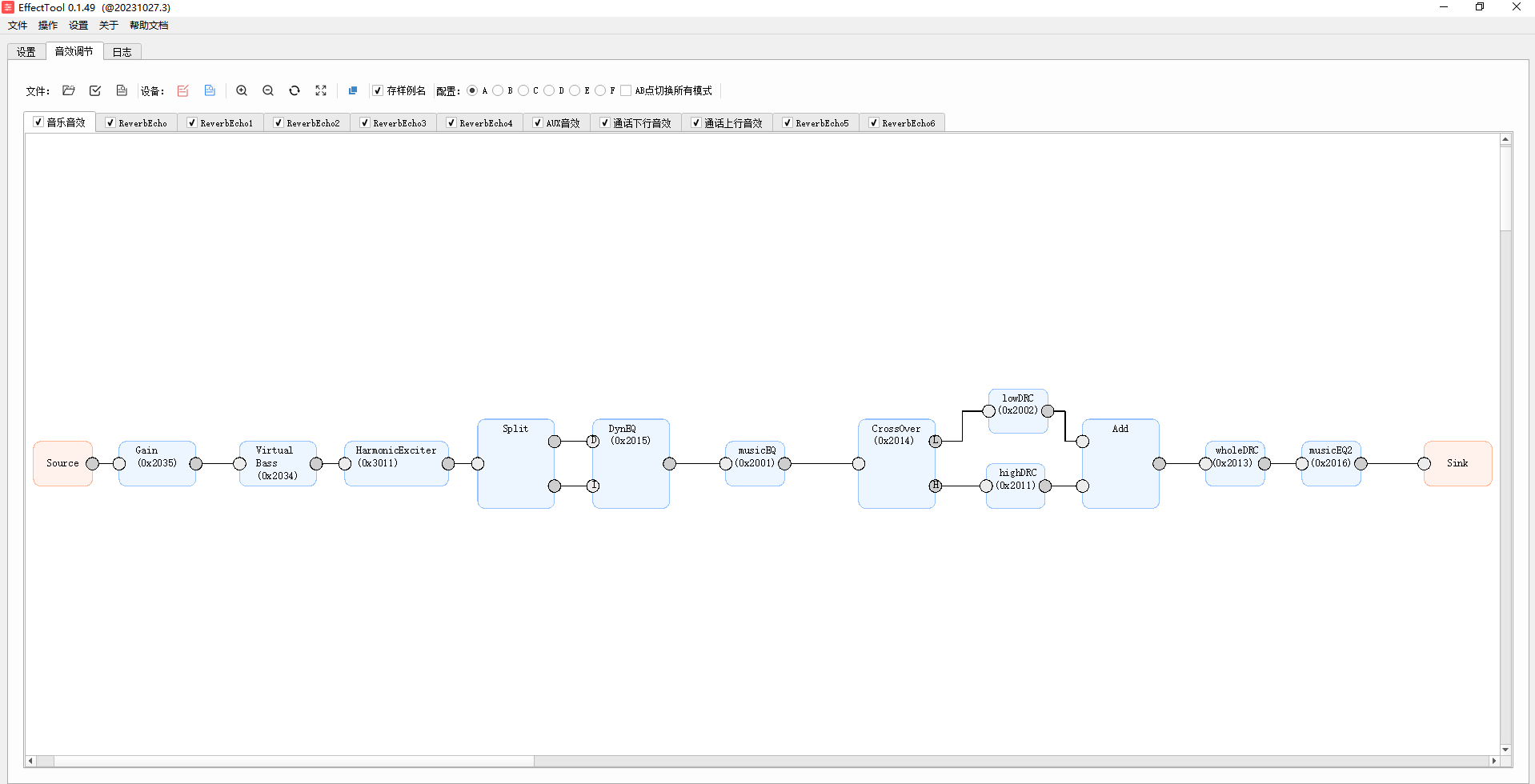This screenshot has height=784, width=1535.
Task: Switch to the 设置 tab
Action: click(26, 52)
